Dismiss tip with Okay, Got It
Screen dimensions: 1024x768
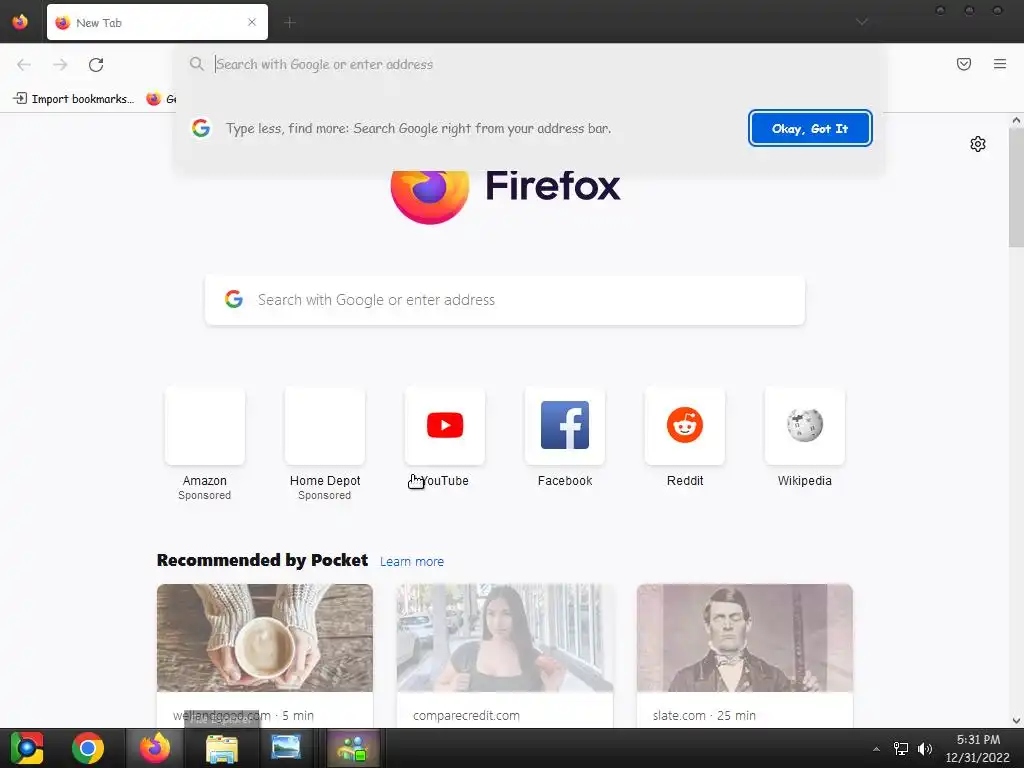click(x=810, y=129)
